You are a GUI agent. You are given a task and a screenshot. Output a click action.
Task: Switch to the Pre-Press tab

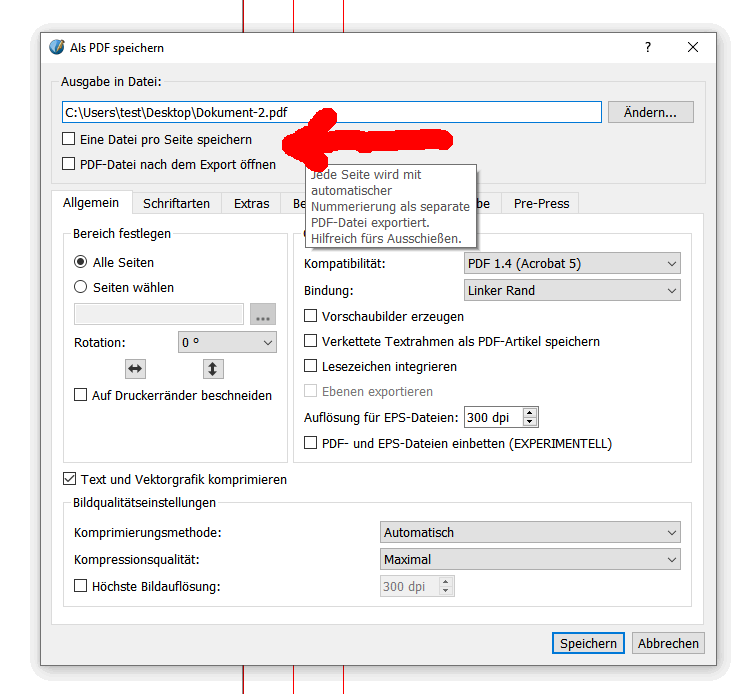[x=541, y=203]
